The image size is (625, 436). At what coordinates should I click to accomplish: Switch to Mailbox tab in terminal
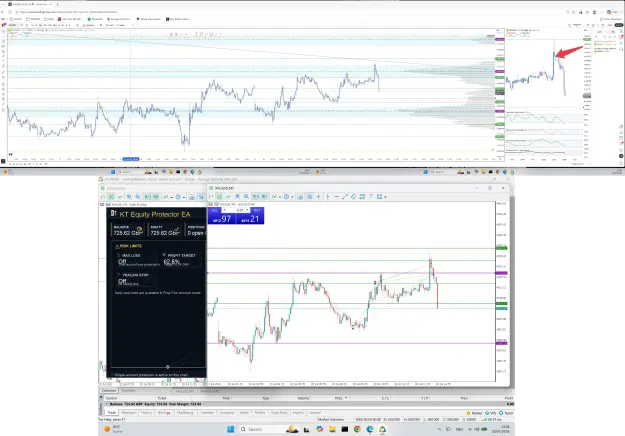click(185, 412)
